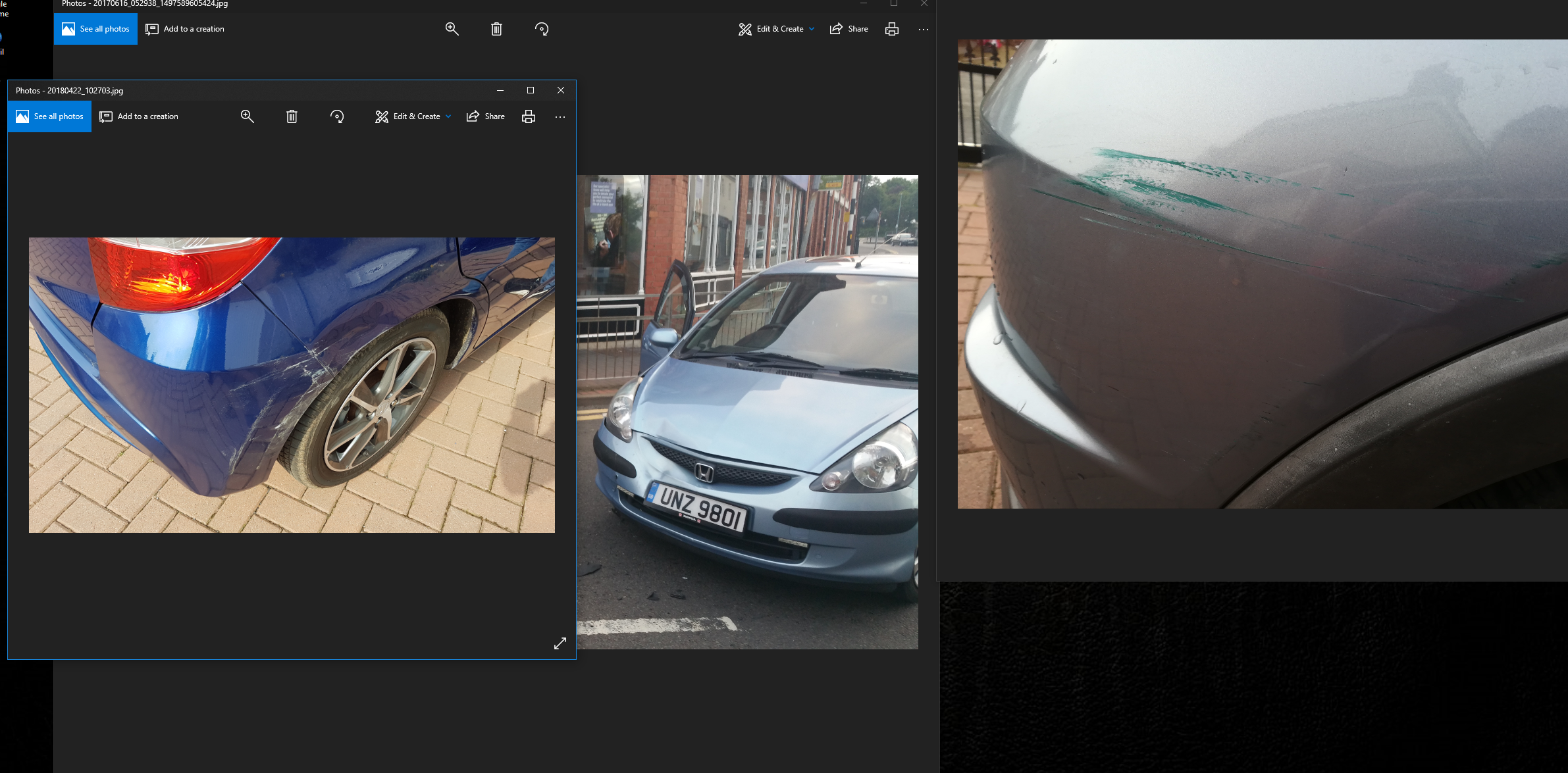The image size is (1568, 773).
Task: Click See all photos in background window
Action: click(96, 29)
